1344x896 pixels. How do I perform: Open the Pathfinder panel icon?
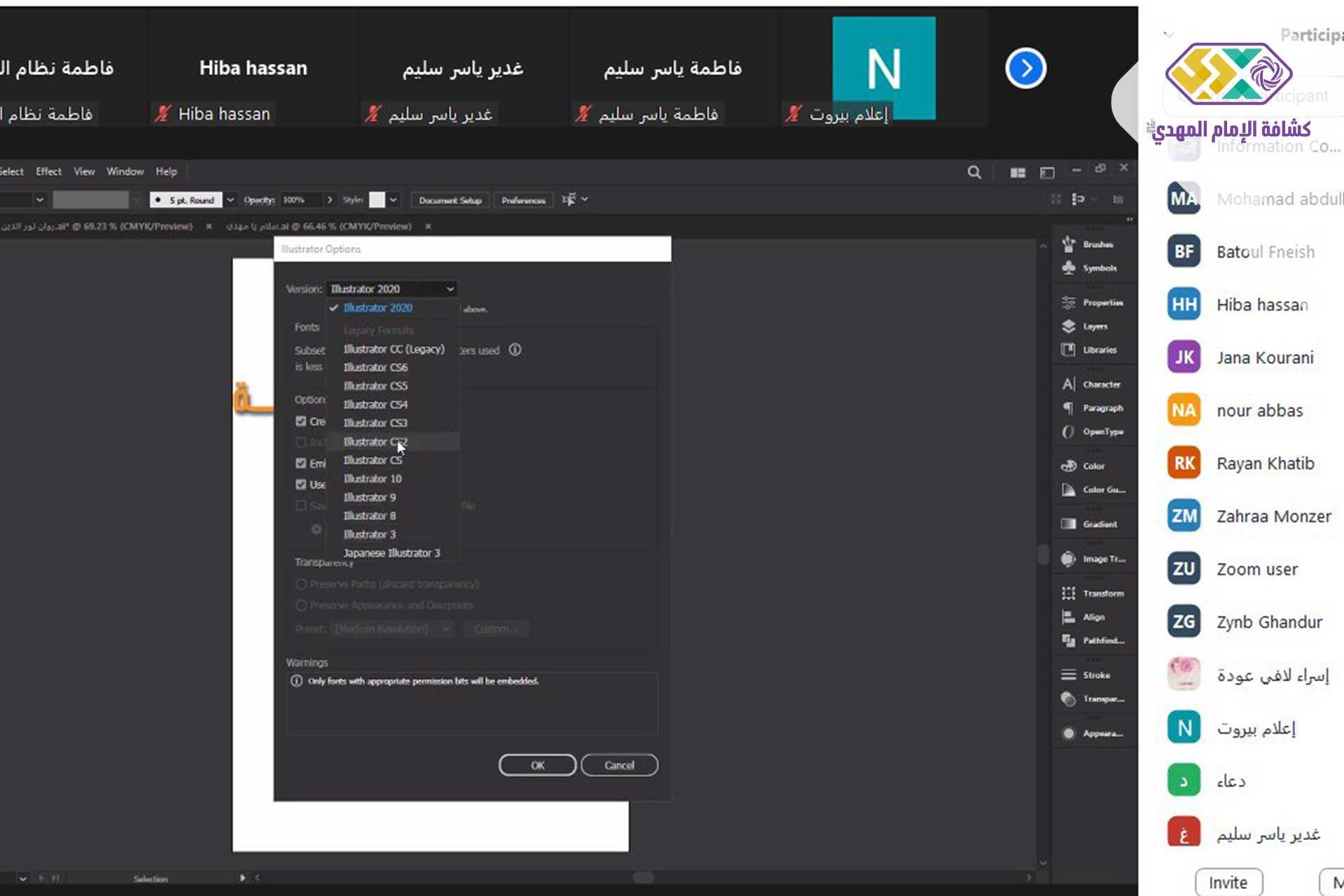[1069, 640]
